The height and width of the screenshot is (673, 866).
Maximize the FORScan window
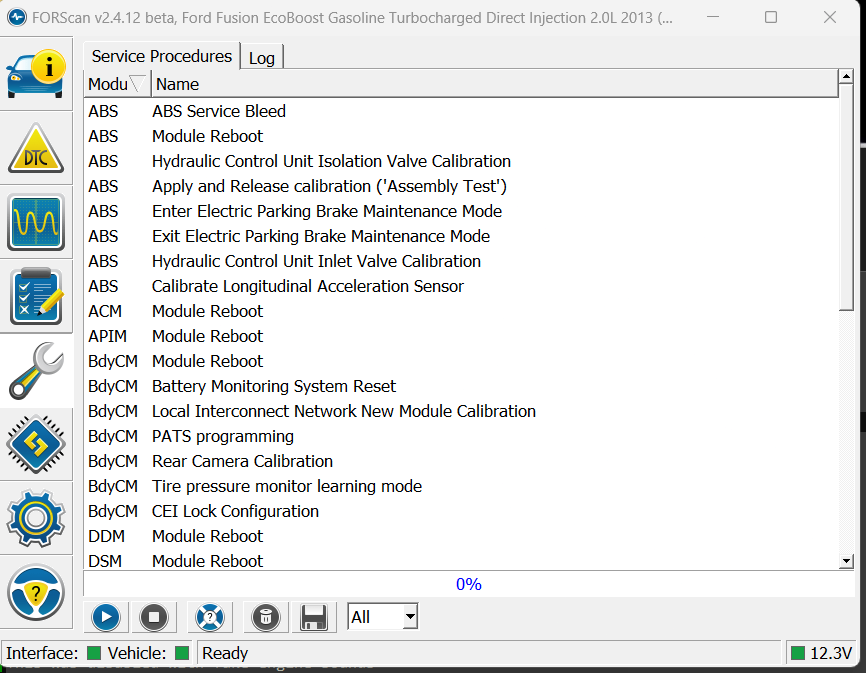click(x=771, y=17)
